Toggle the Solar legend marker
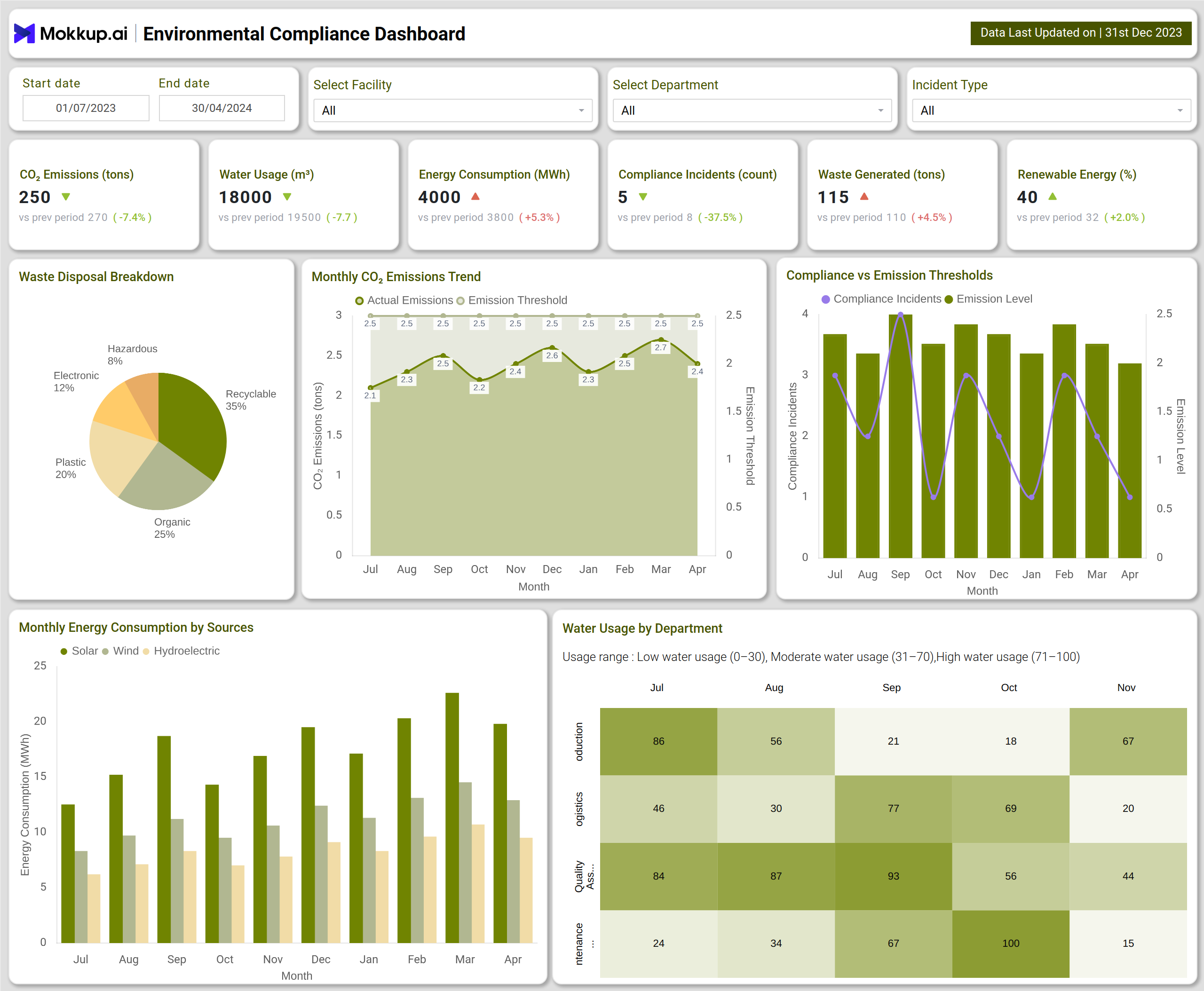Screen dimensions: 1204x991 (x=64, y=652)
